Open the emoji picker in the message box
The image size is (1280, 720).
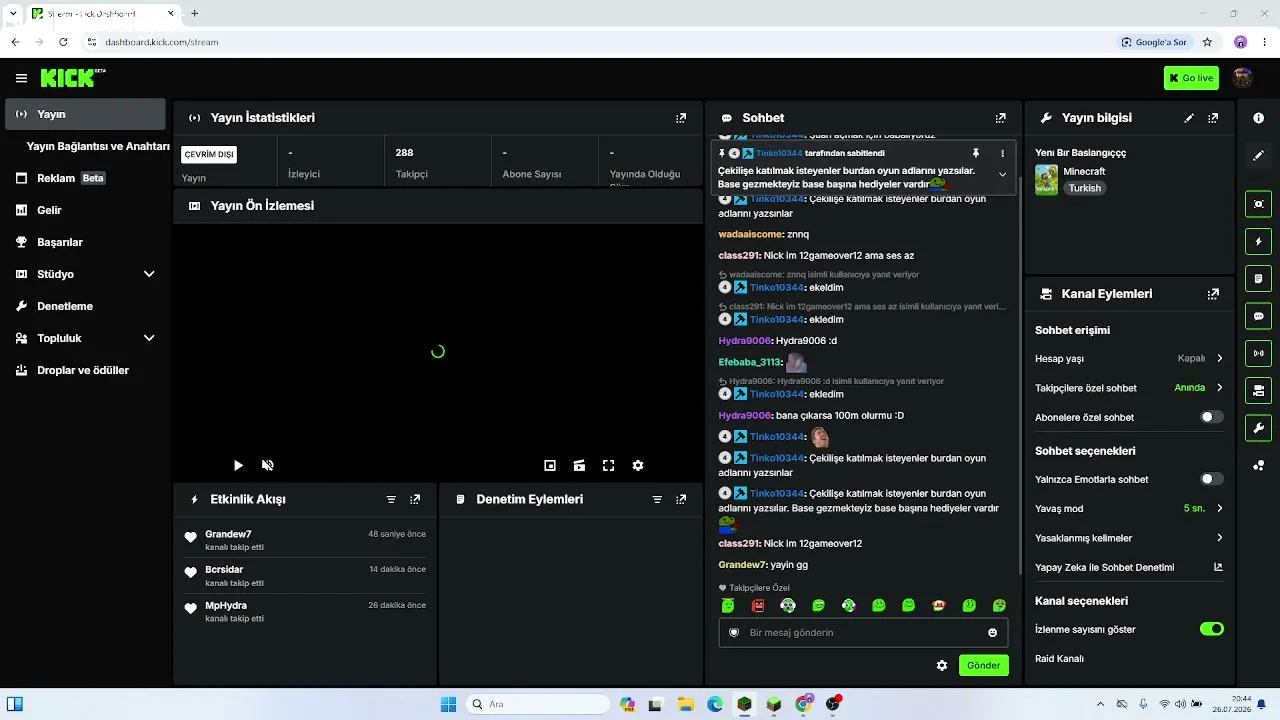tap(992, 633)
